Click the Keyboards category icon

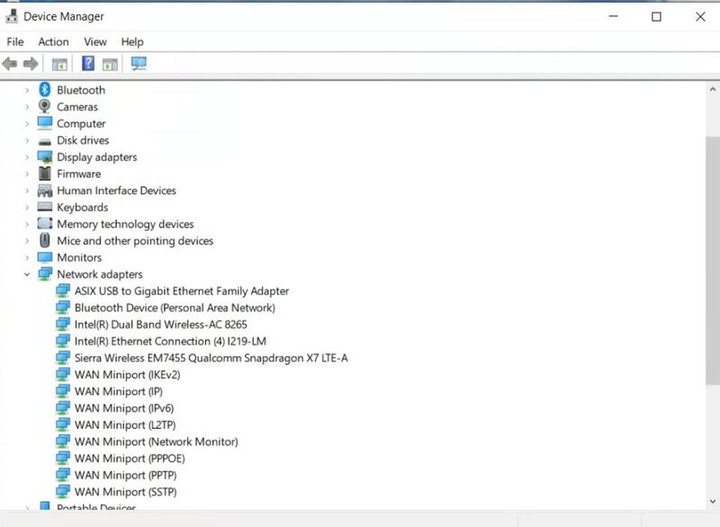45,207
